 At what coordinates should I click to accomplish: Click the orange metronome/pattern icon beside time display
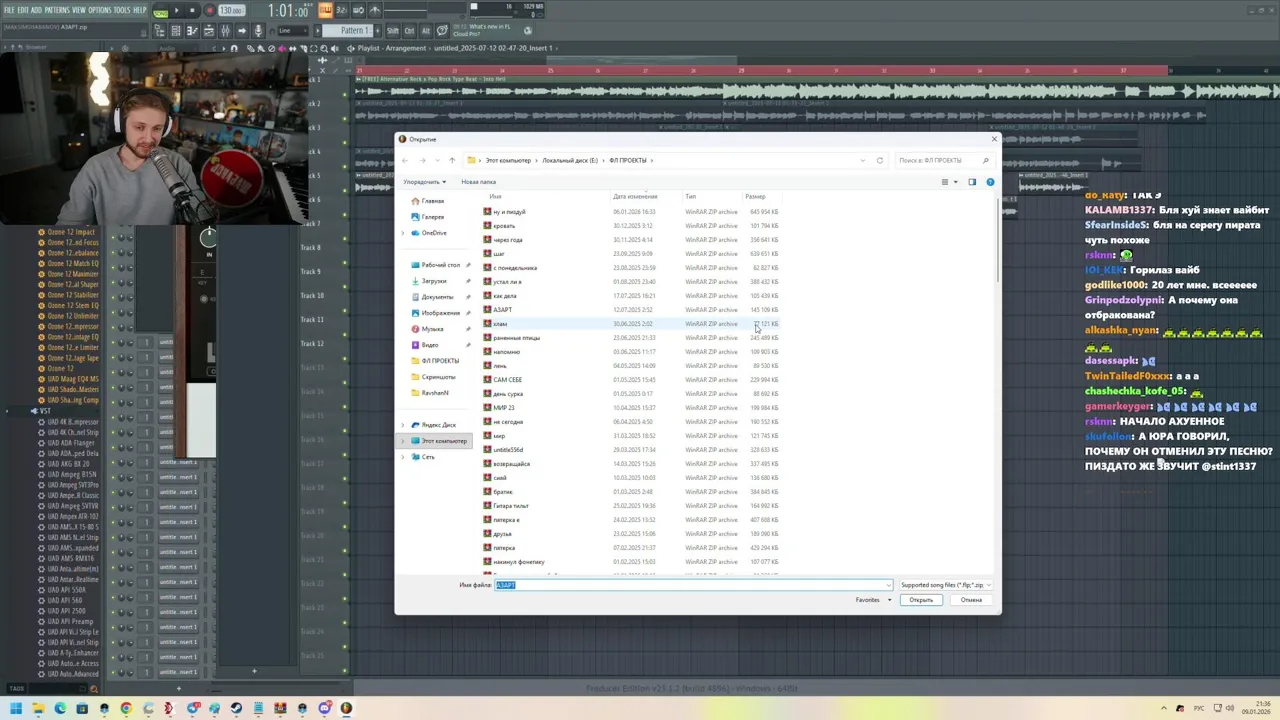325,10
